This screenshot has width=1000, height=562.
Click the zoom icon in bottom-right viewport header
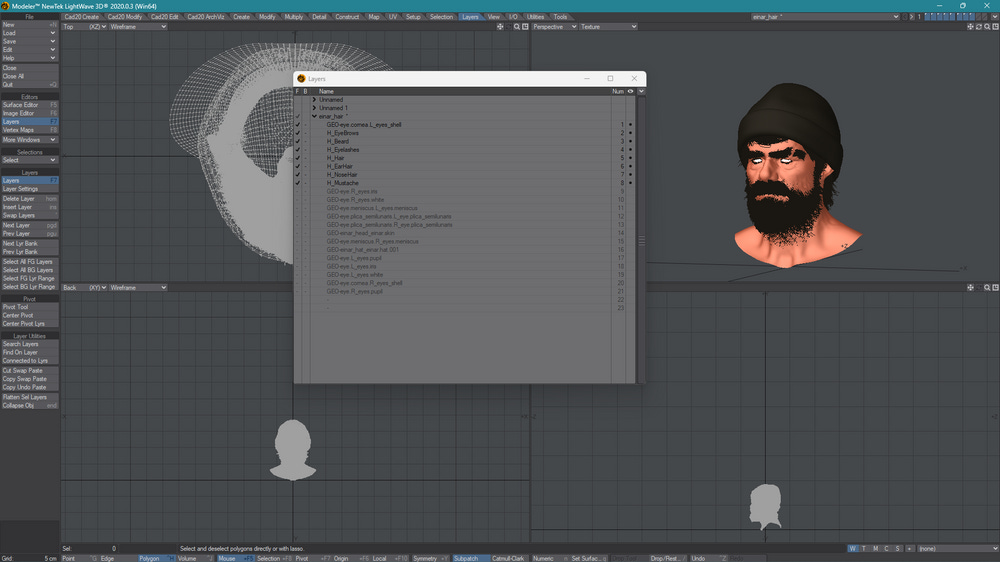987,288
